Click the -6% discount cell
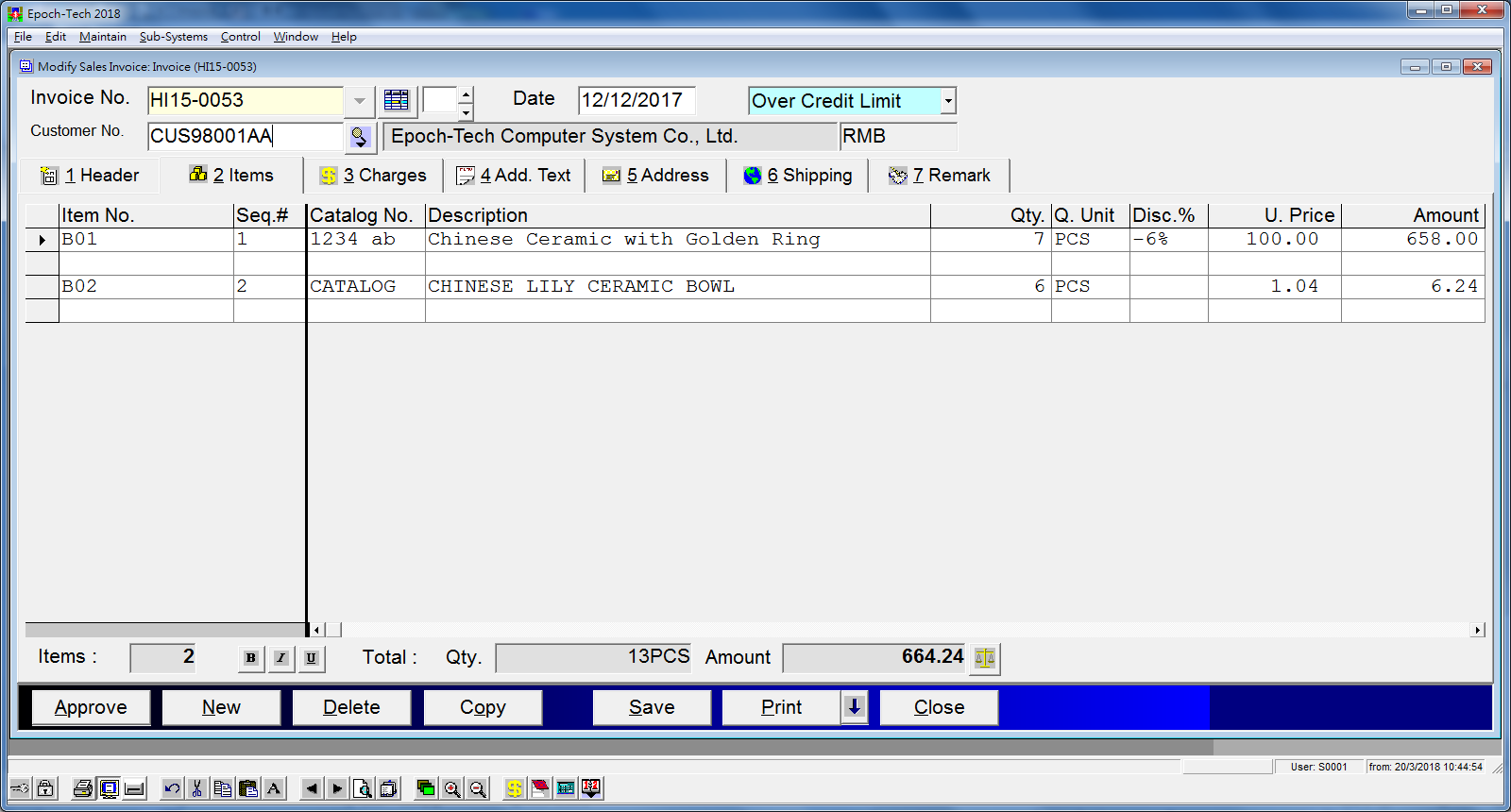The image size is (1511, 812). pos(1168,240)
